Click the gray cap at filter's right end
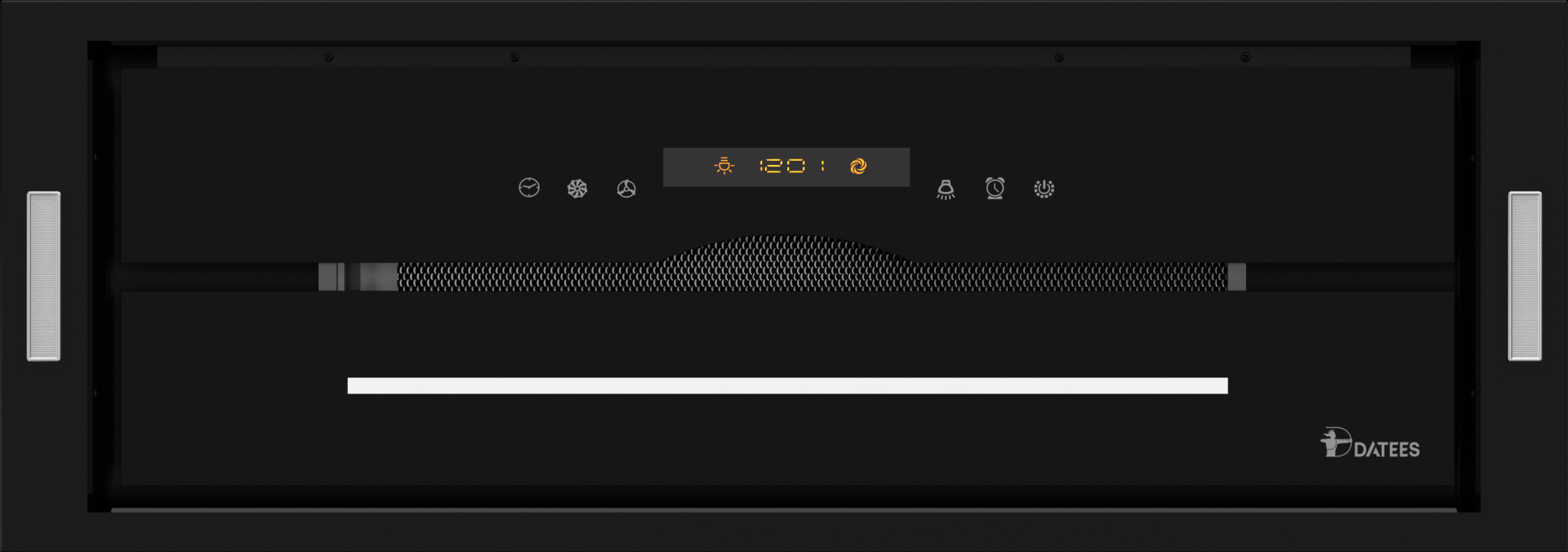 point(1236,277)
